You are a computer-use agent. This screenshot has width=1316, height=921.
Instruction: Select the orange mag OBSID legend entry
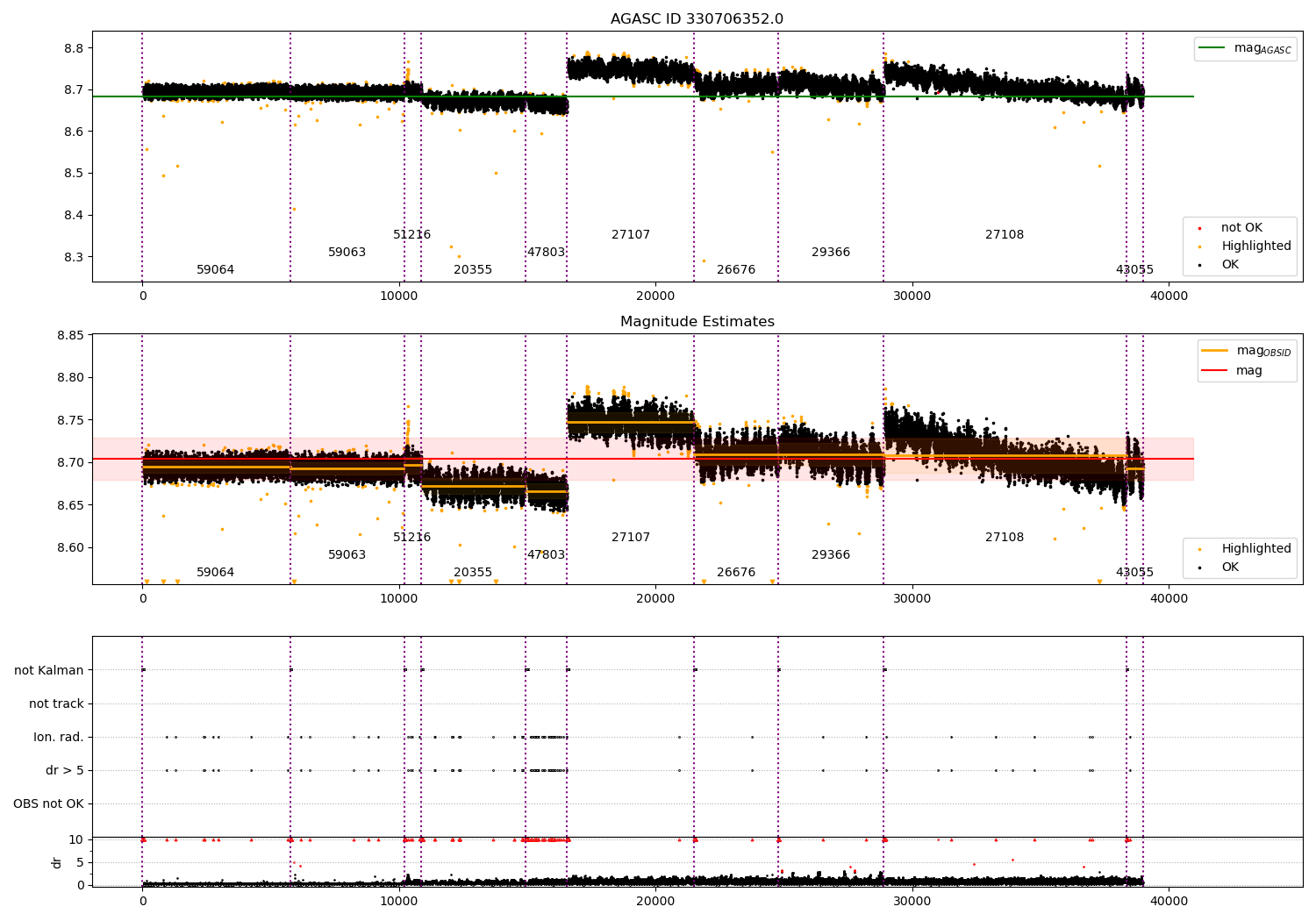tap(1247, 351)
